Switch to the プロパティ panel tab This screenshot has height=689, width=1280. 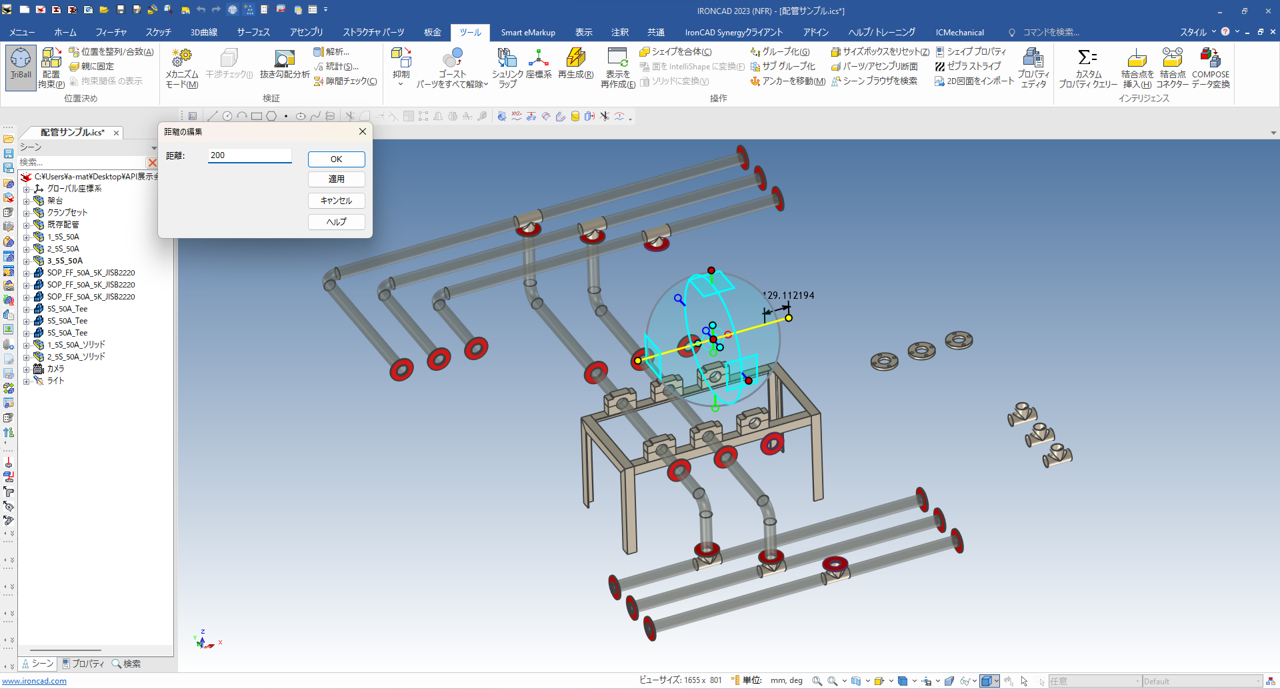click(x=83, y=664)
